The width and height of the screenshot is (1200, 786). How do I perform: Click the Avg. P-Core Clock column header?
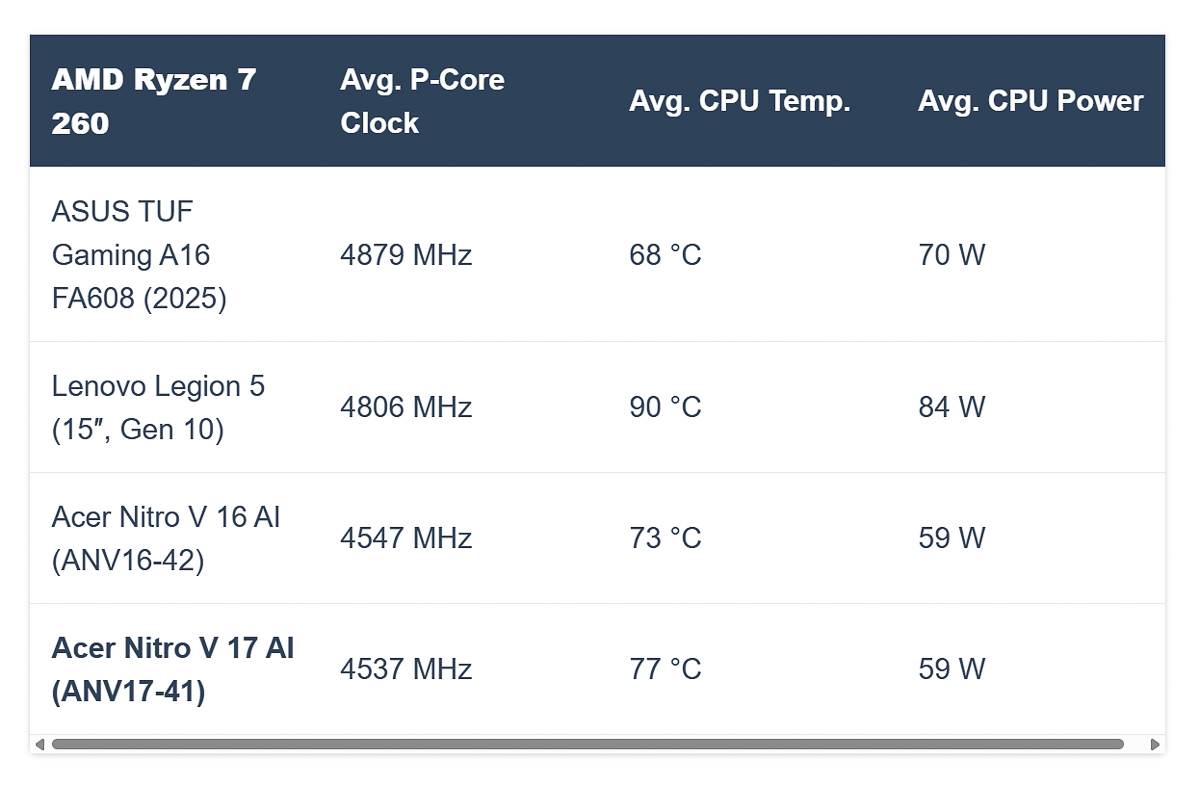(422, 100)
